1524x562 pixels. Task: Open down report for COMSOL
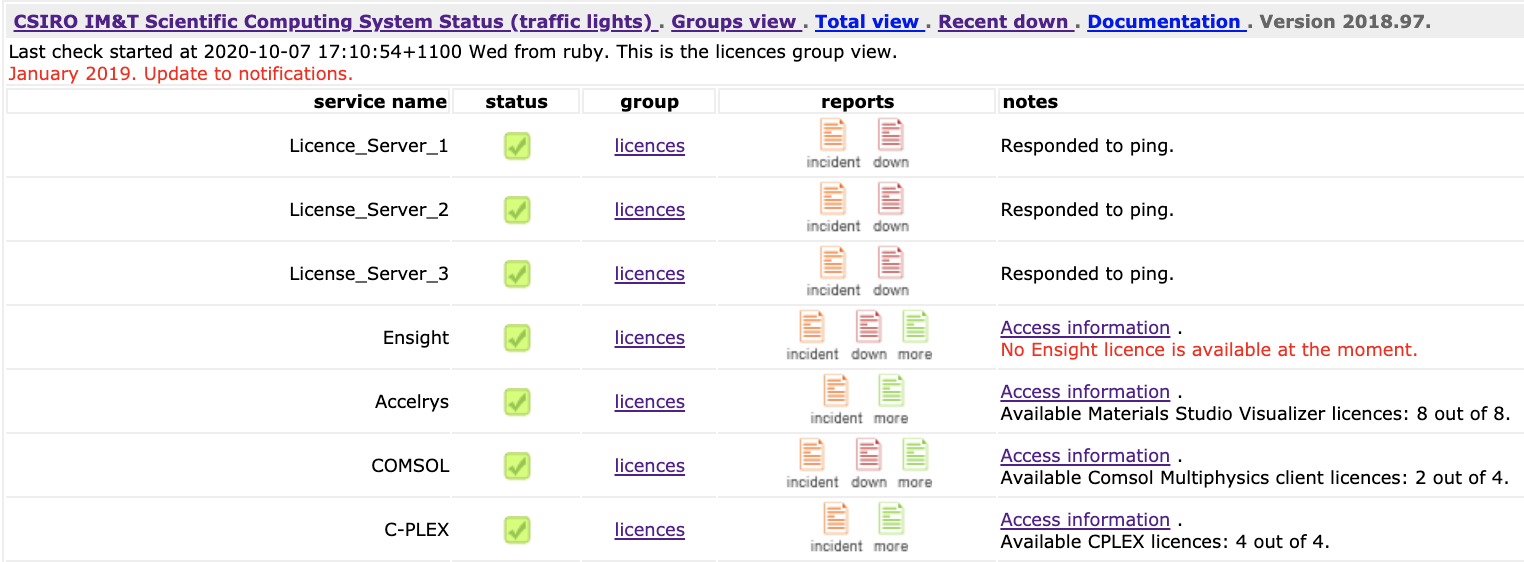tap(869, 464)
